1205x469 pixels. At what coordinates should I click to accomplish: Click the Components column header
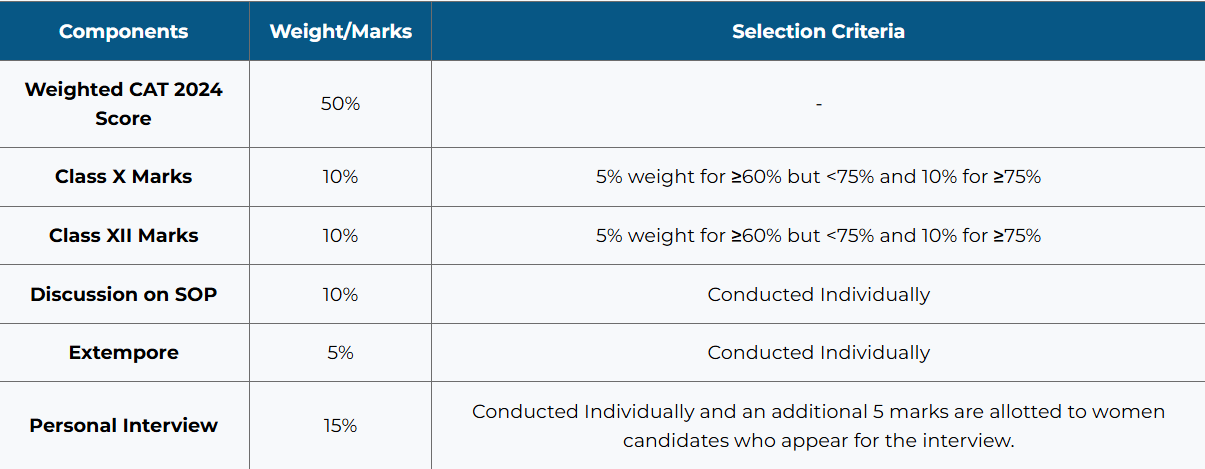123,31
